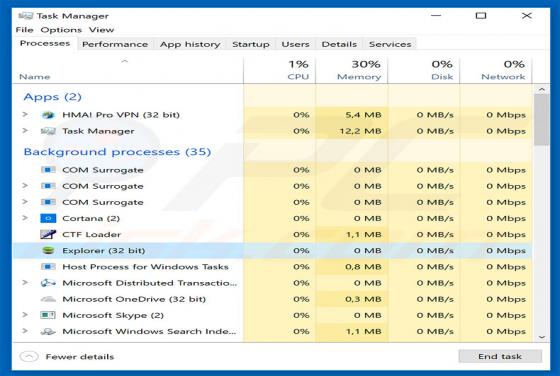The height and width of the screenshot is (376, 560).
Task: Expand the Microsoft Skype (2) group
Action: [x=25, y=315]
